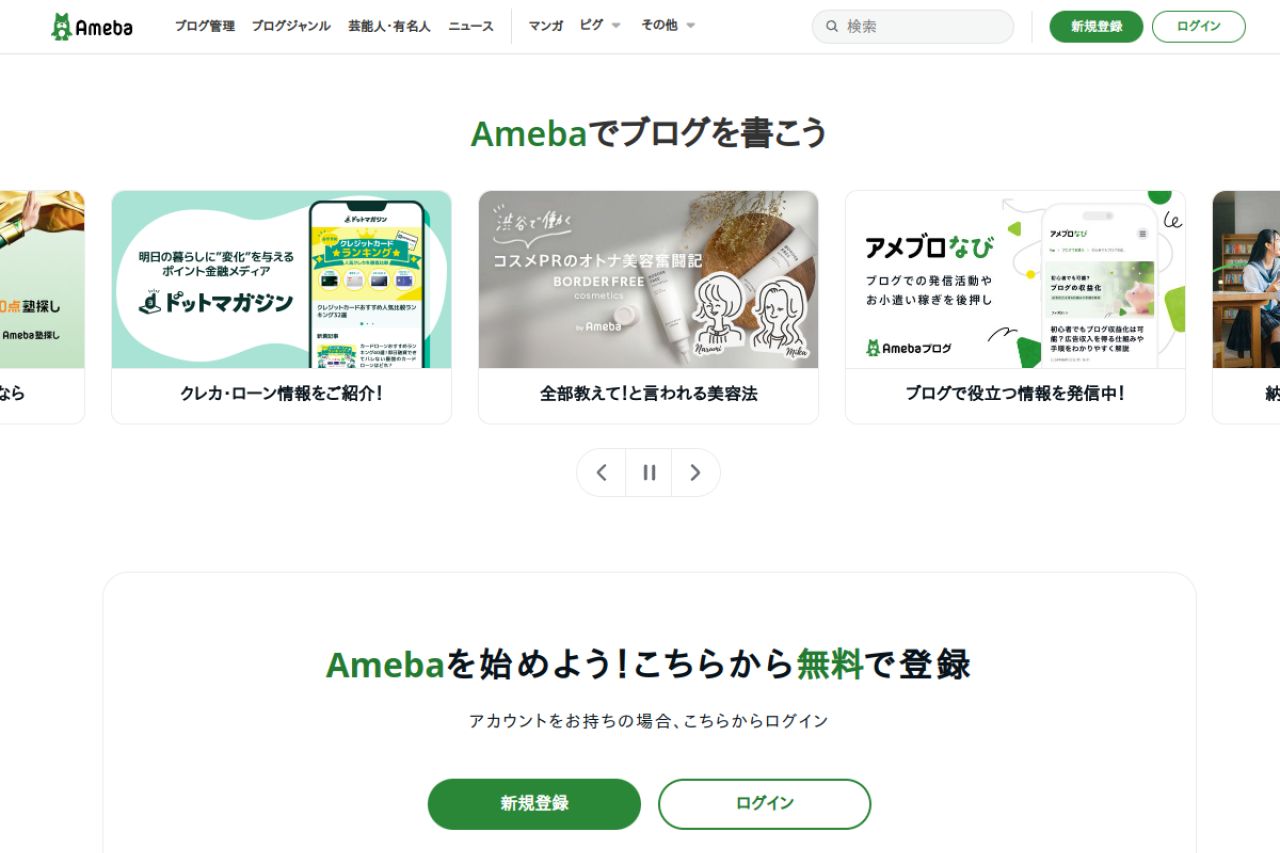
Task: Click the search magnifier icon
Action: [x=832, y=27]
